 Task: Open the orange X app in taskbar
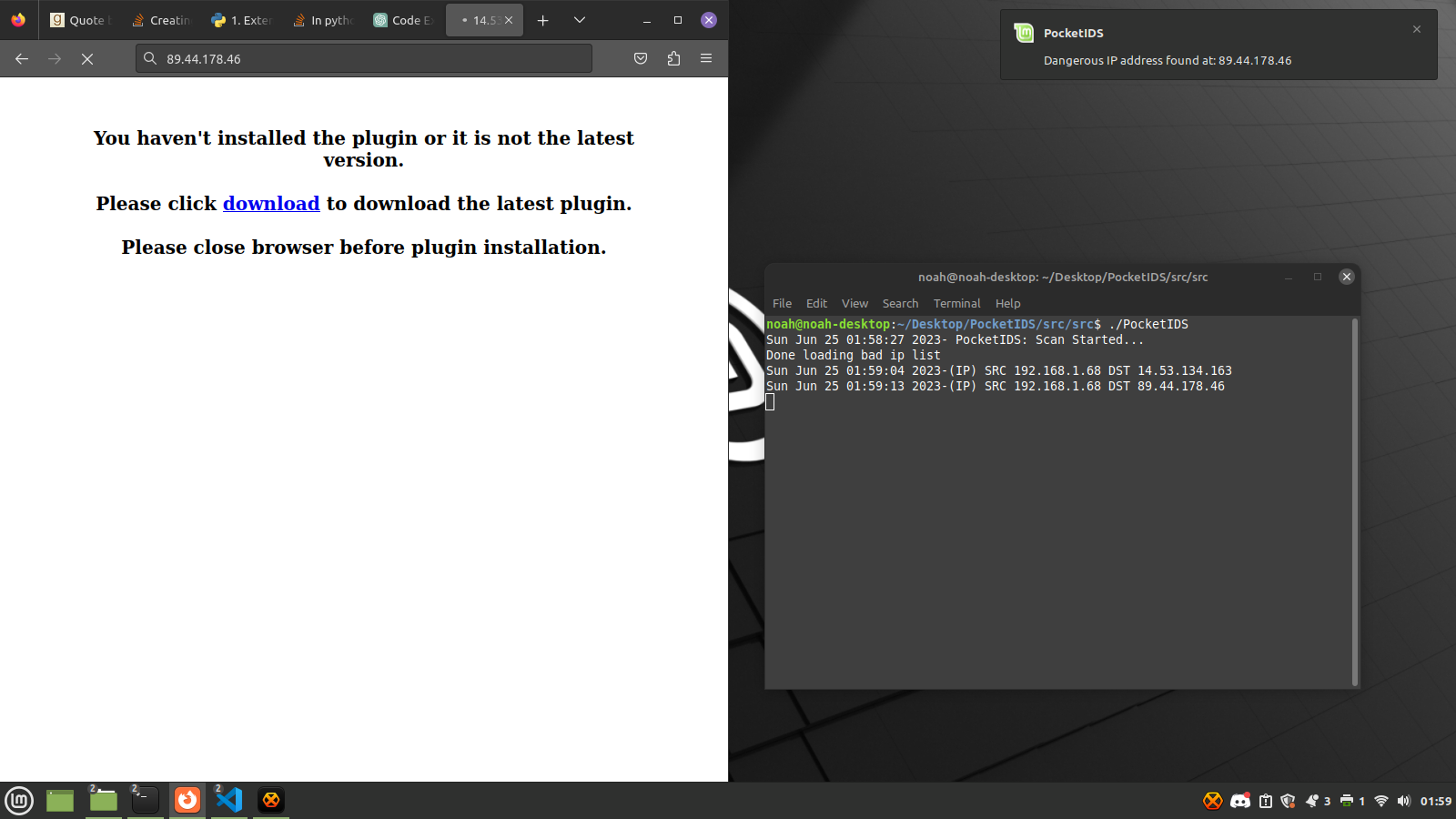pos(271,801)
